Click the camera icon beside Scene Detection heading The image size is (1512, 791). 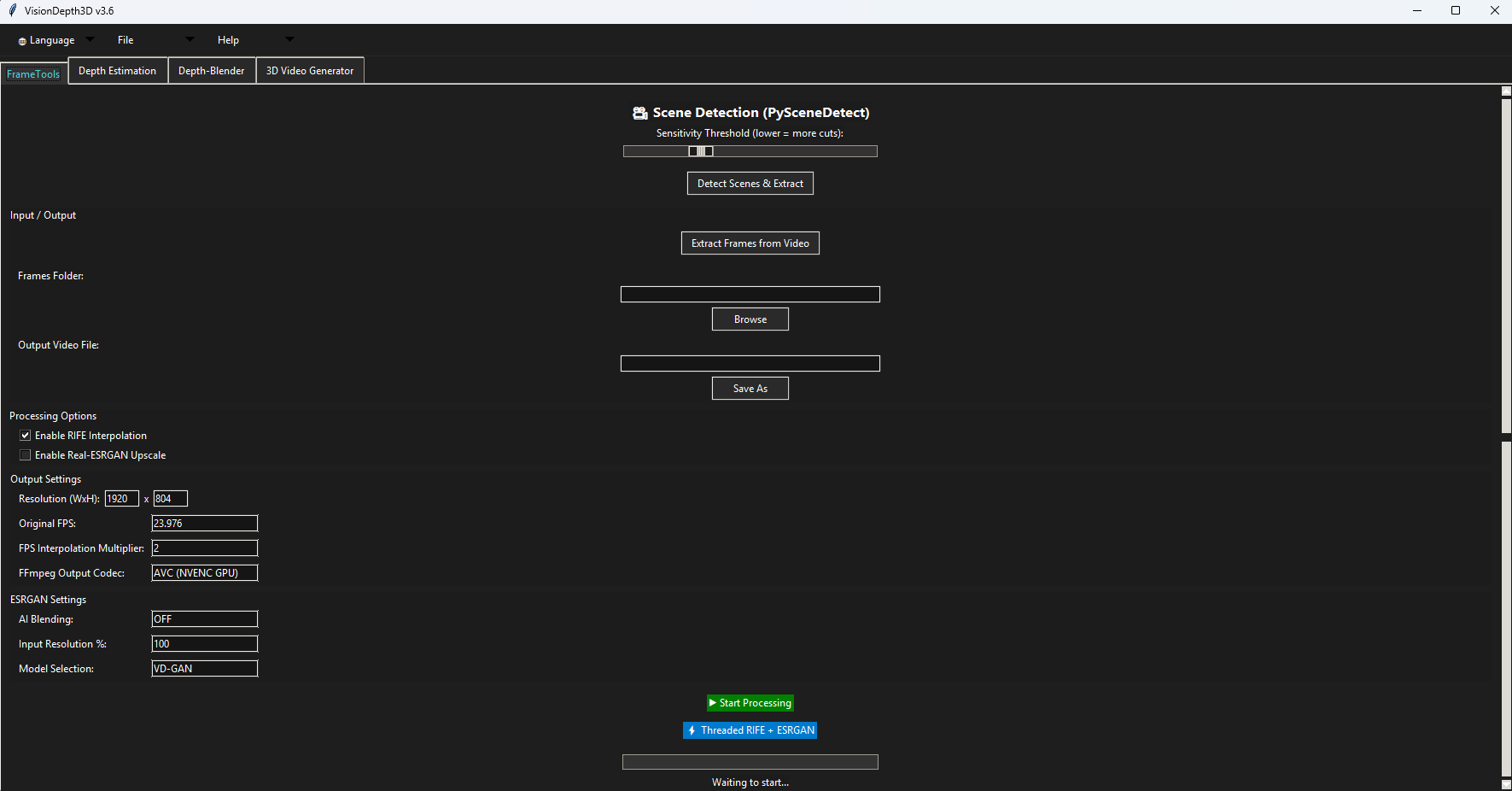pyautogui.click(x=639, y=113)
